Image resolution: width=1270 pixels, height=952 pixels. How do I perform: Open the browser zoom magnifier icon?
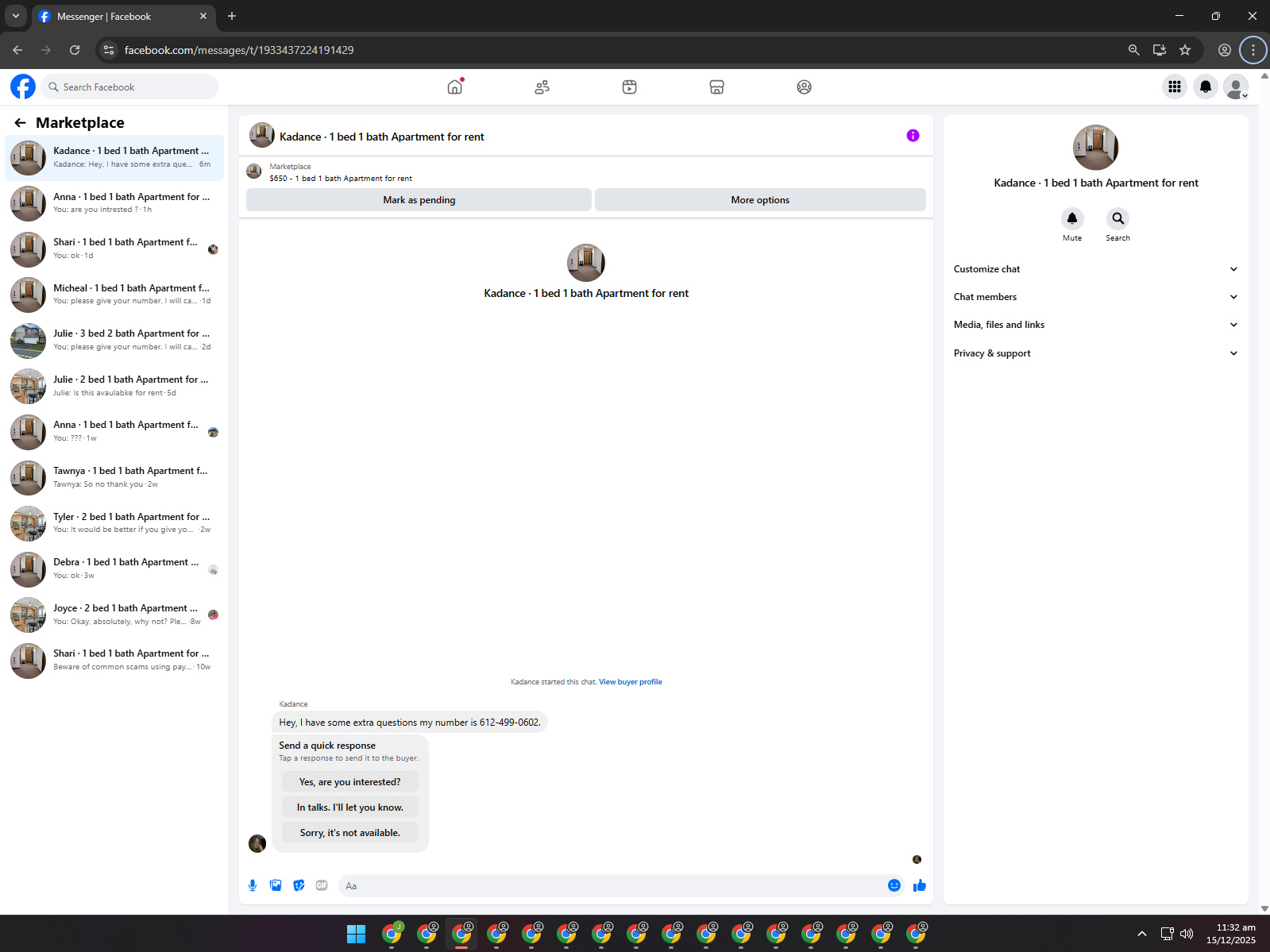1134,50
